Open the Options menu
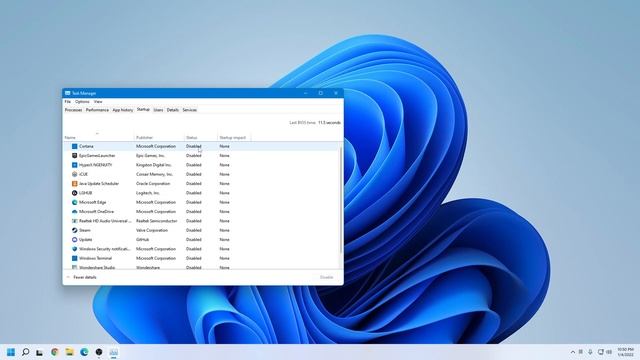640x360 pixels. pyautogui.click(x=82, y=102)
